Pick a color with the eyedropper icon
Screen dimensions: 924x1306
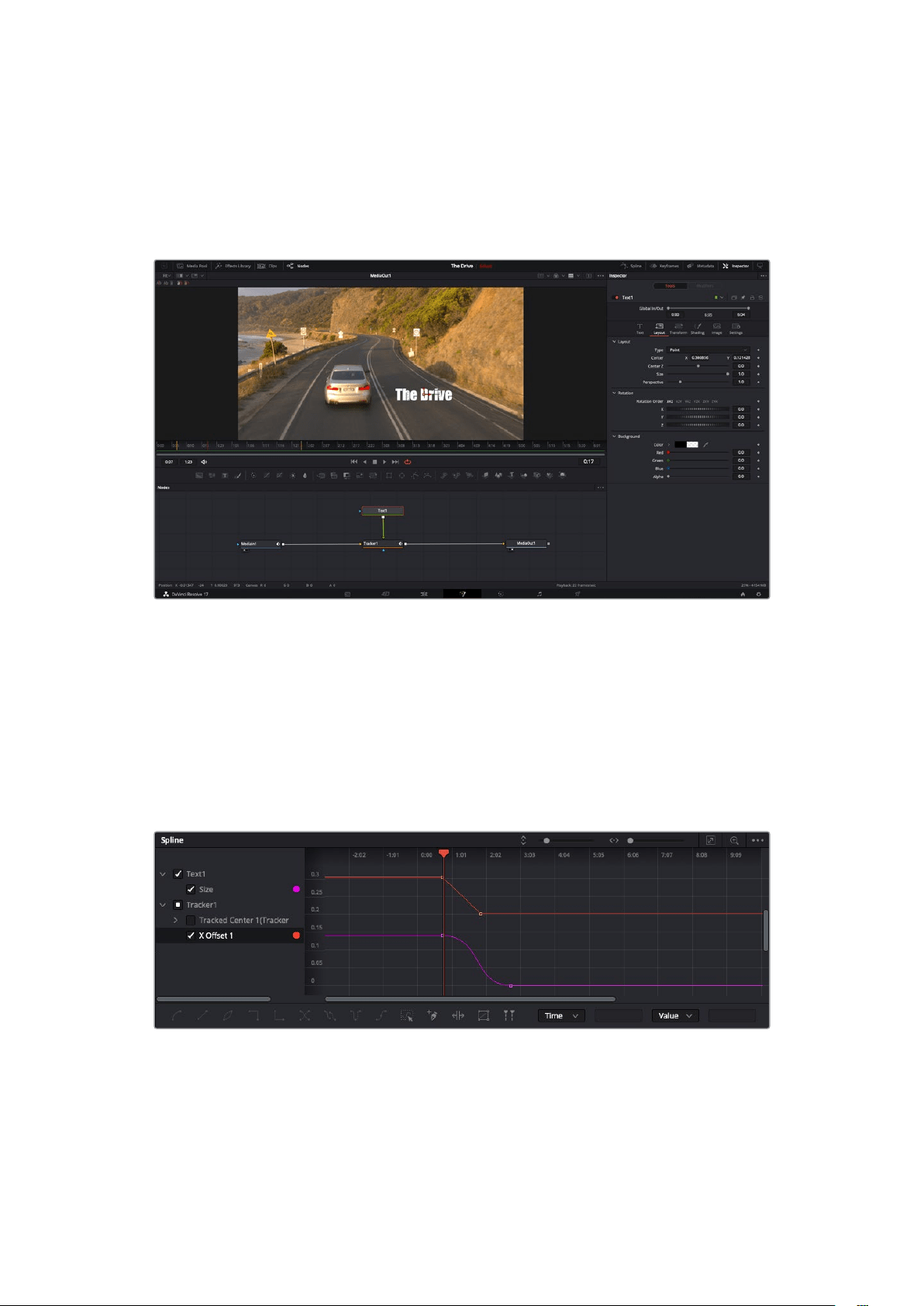(x=706, y=445)
